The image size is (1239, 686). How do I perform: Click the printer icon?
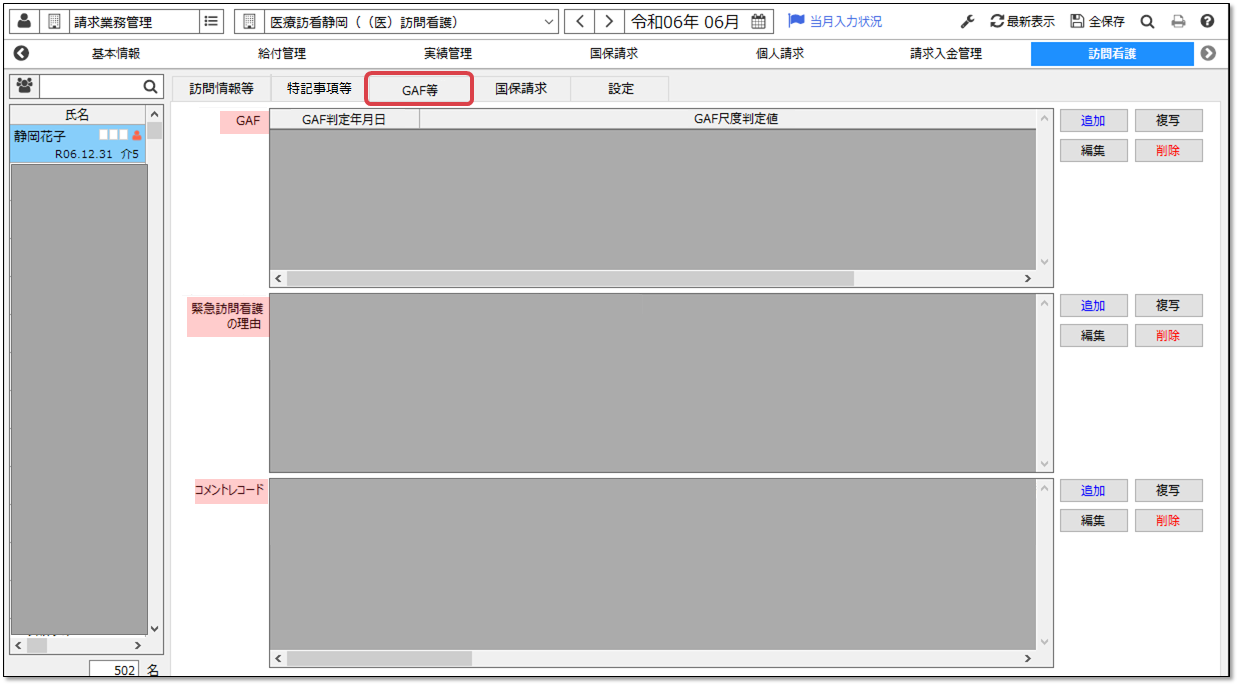[1178, 21]
